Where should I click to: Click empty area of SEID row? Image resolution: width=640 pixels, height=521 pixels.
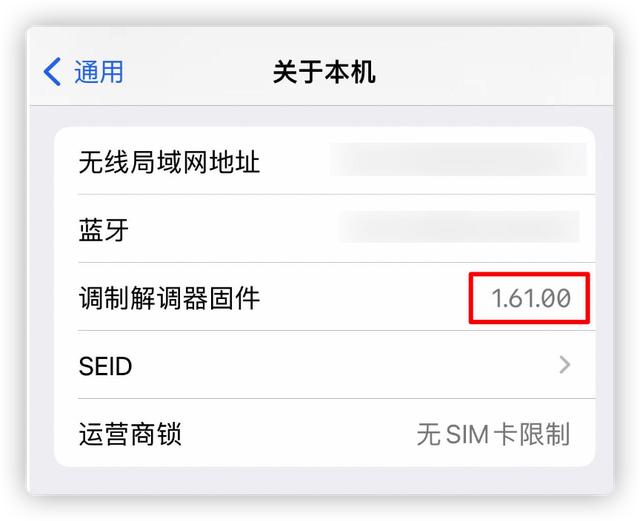343,365
